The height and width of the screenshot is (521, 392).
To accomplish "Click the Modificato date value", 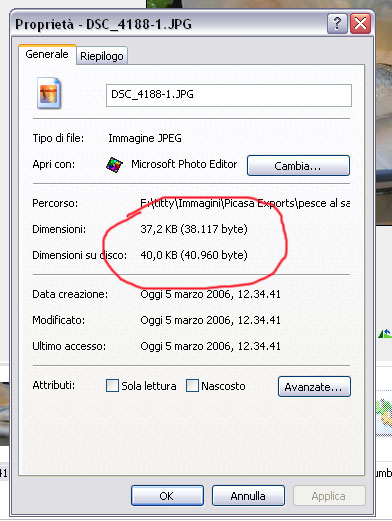I will coord(210,320).
